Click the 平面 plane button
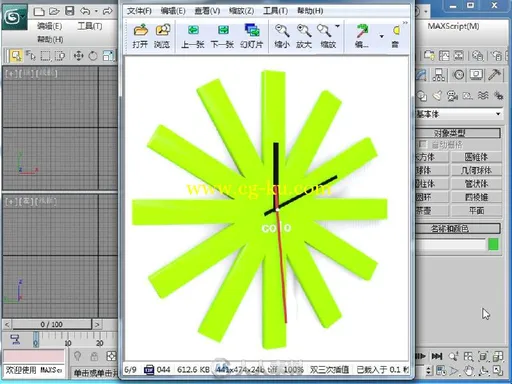Viewport: 512px width, 384px height. click(476, 210)
